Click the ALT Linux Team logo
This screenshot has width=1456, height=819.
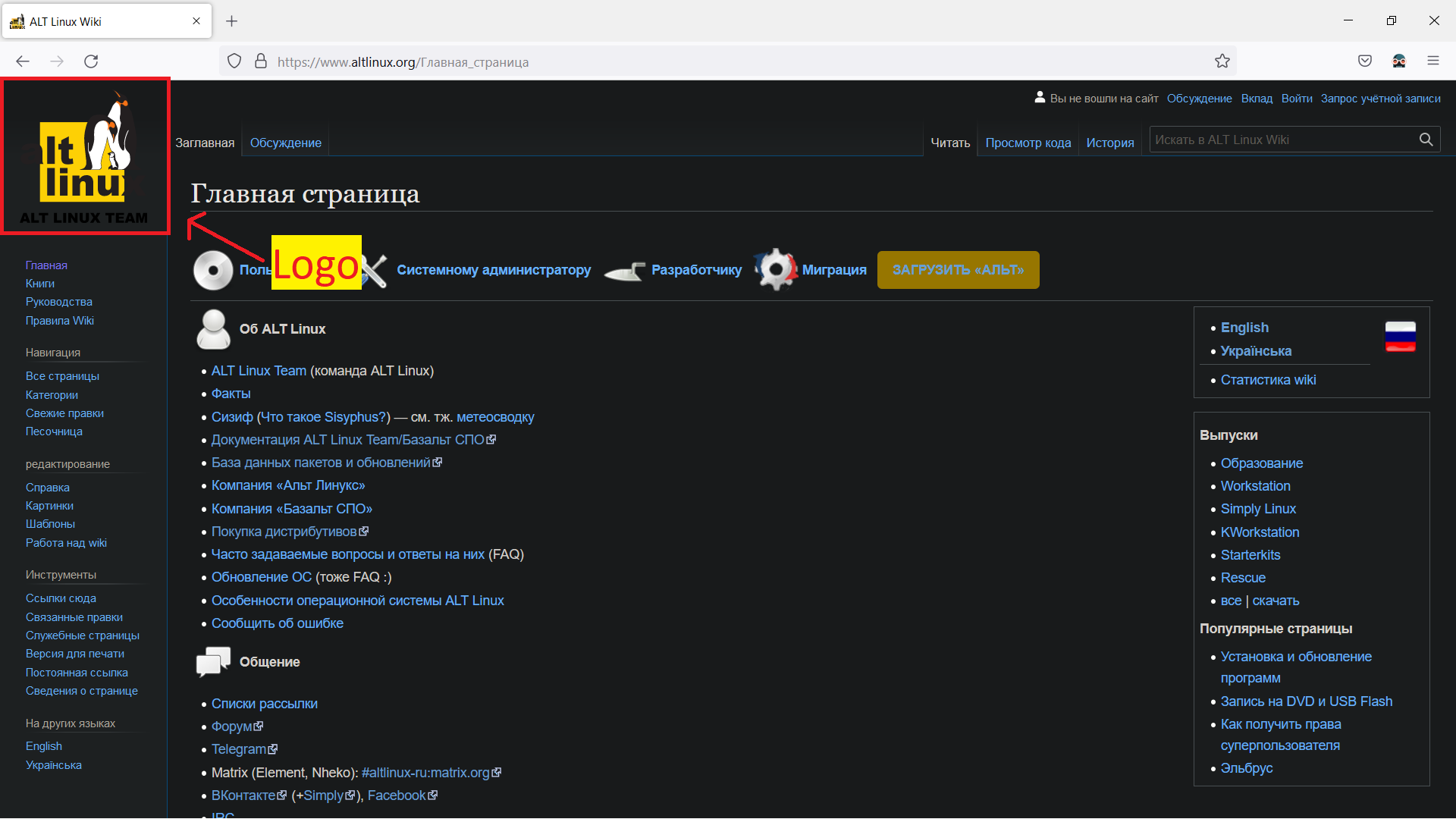point(85,155)
